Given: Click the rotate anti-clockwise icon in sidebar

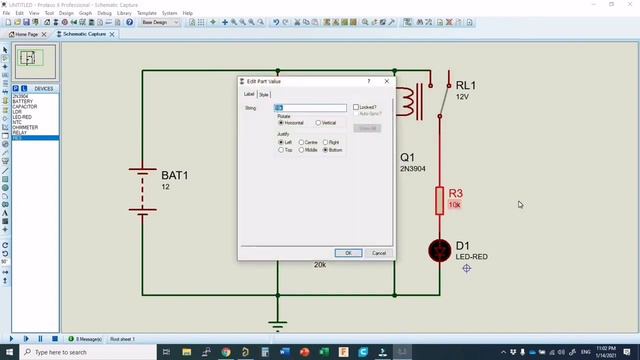Looking at the screenshot, I should [x=5, y=253].
